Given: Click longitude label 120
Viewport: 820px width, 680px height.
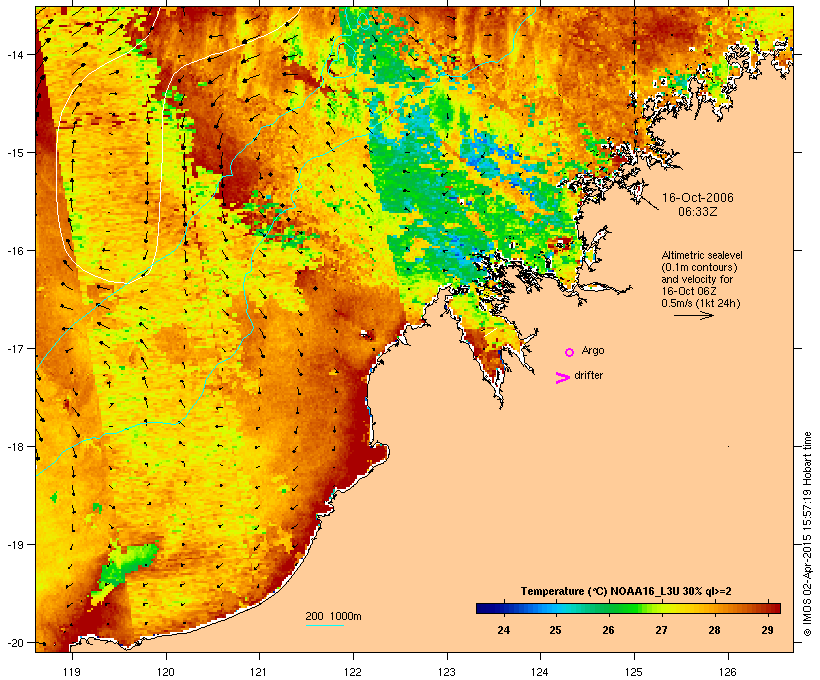Looking at the screenshot, I should [x=166, y=672].
